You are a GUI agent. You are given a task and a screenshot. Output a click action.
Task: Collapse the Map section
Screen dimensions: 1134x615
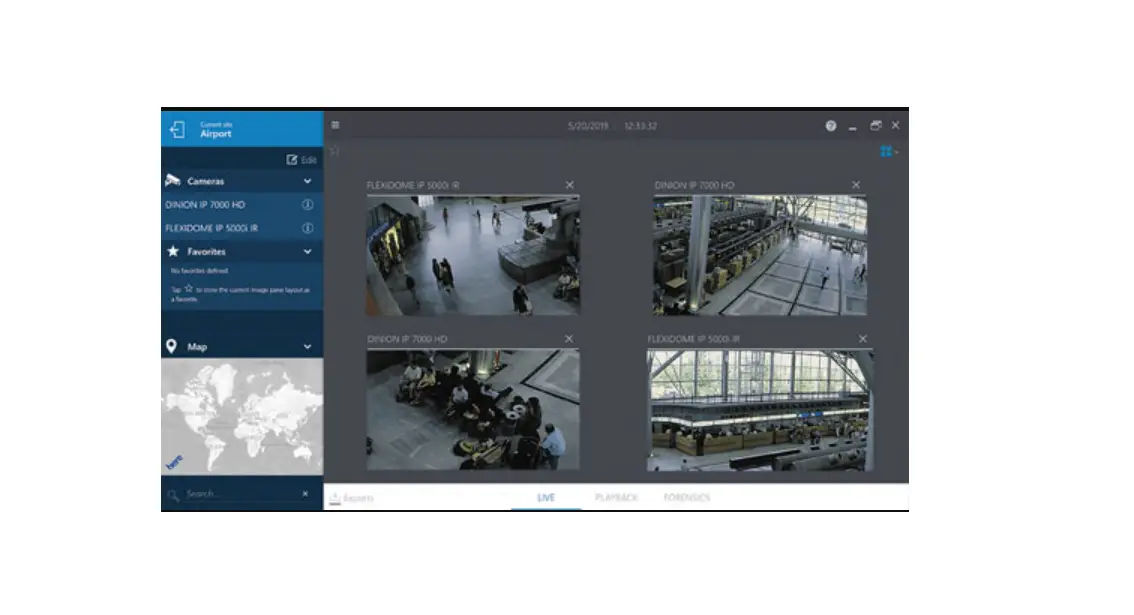pyautogui.click(x=307, y=347)
